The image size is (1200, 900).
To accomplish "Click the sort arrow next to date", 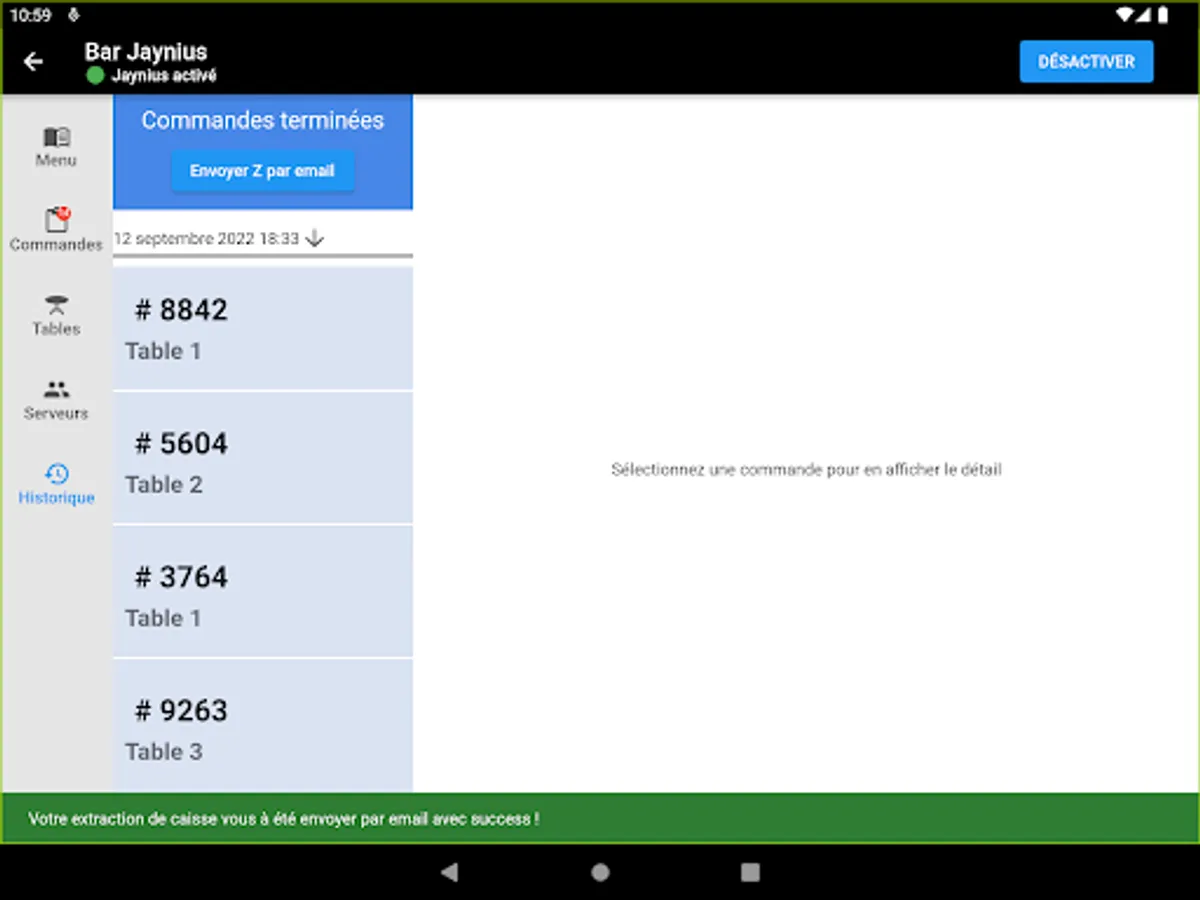I will point(314,239).
